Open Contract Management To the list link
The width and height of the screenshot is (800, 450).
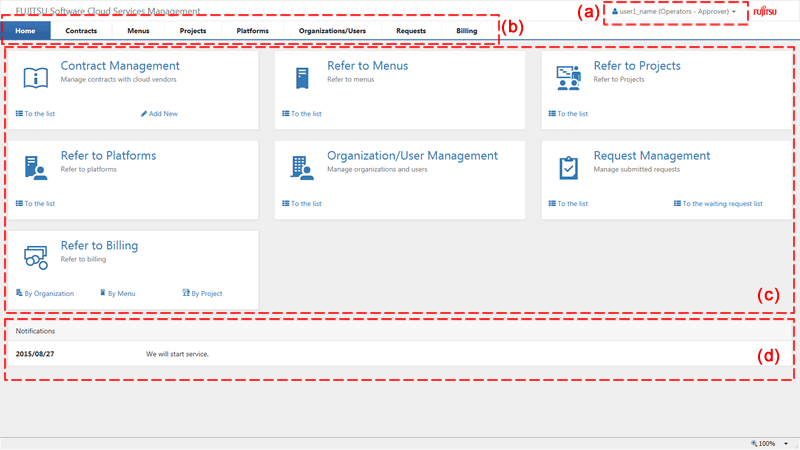click(x=35, y=114)
